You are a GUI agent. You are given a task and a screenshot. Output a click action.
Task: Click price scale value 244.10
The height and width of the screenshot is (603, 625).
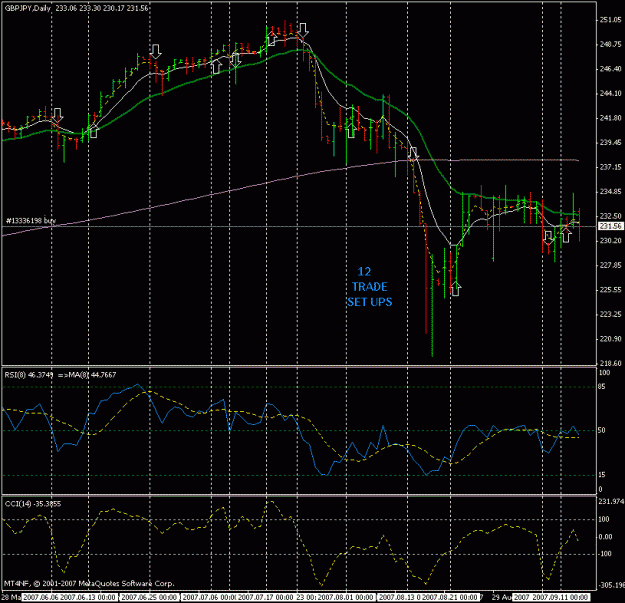(x=610, y=93)
